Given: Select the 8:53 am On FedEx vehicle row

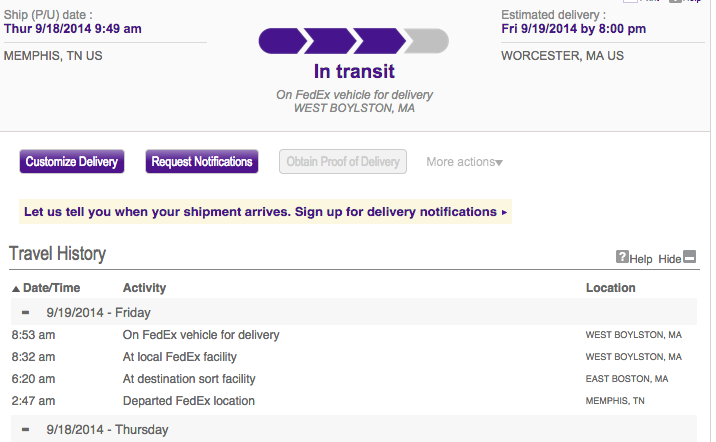Looking at the screenshot, I should click(354, 335).
